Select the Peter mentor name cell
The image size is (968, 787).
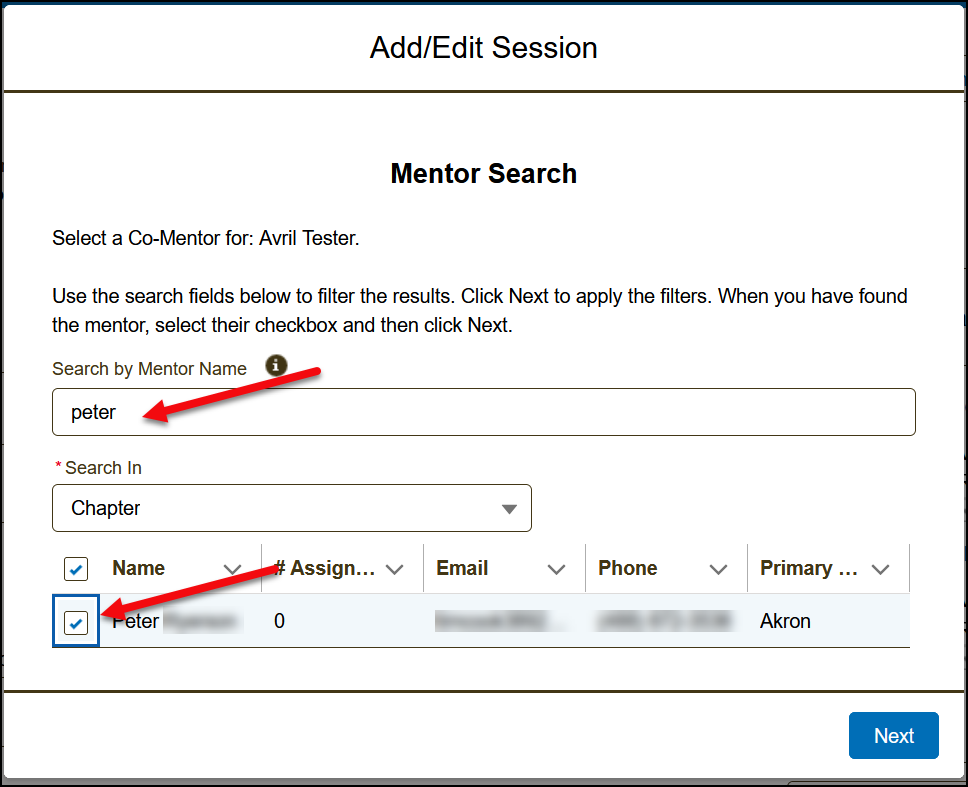(137, 621)
